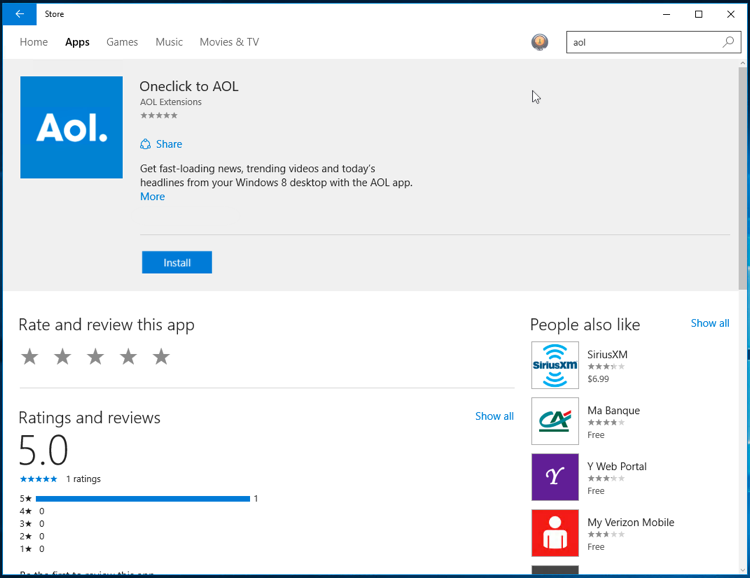Open the SiriusXM app icon
The image size is (750, 578).
pyautogui.click(x=555, y=365)
